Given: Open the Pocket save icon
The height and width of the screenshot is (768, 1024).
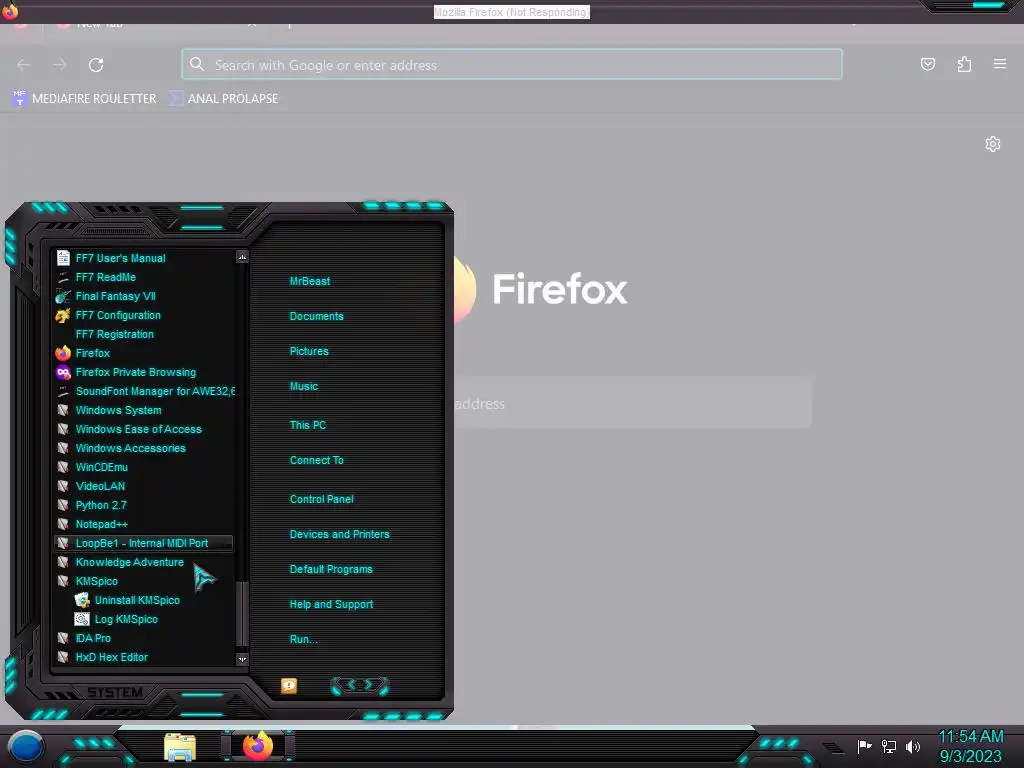Looking at the screenshot, I should click(x=927, y=64).
